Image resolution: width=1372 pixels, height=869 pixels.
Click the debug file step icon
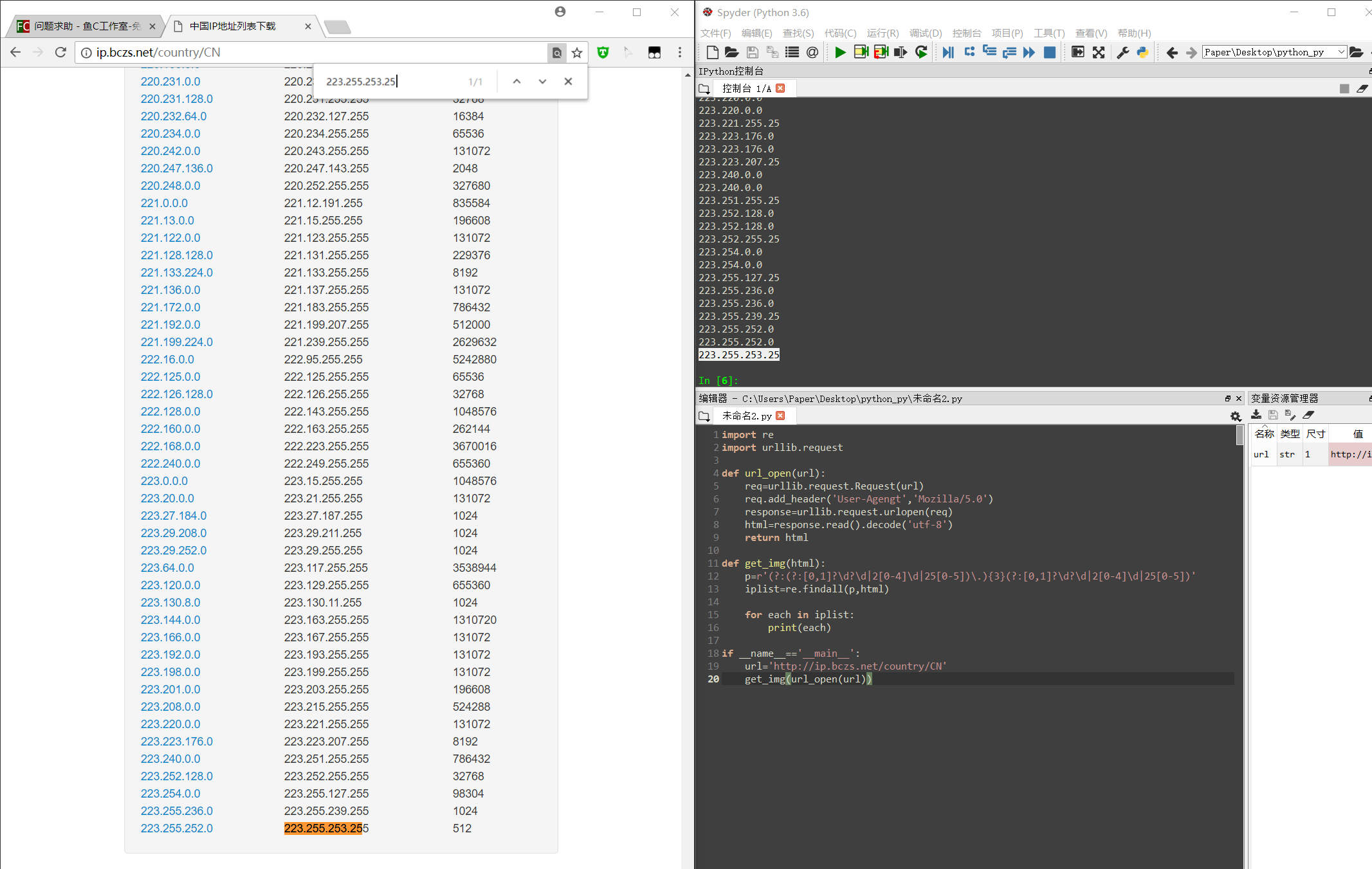(947, 52)
